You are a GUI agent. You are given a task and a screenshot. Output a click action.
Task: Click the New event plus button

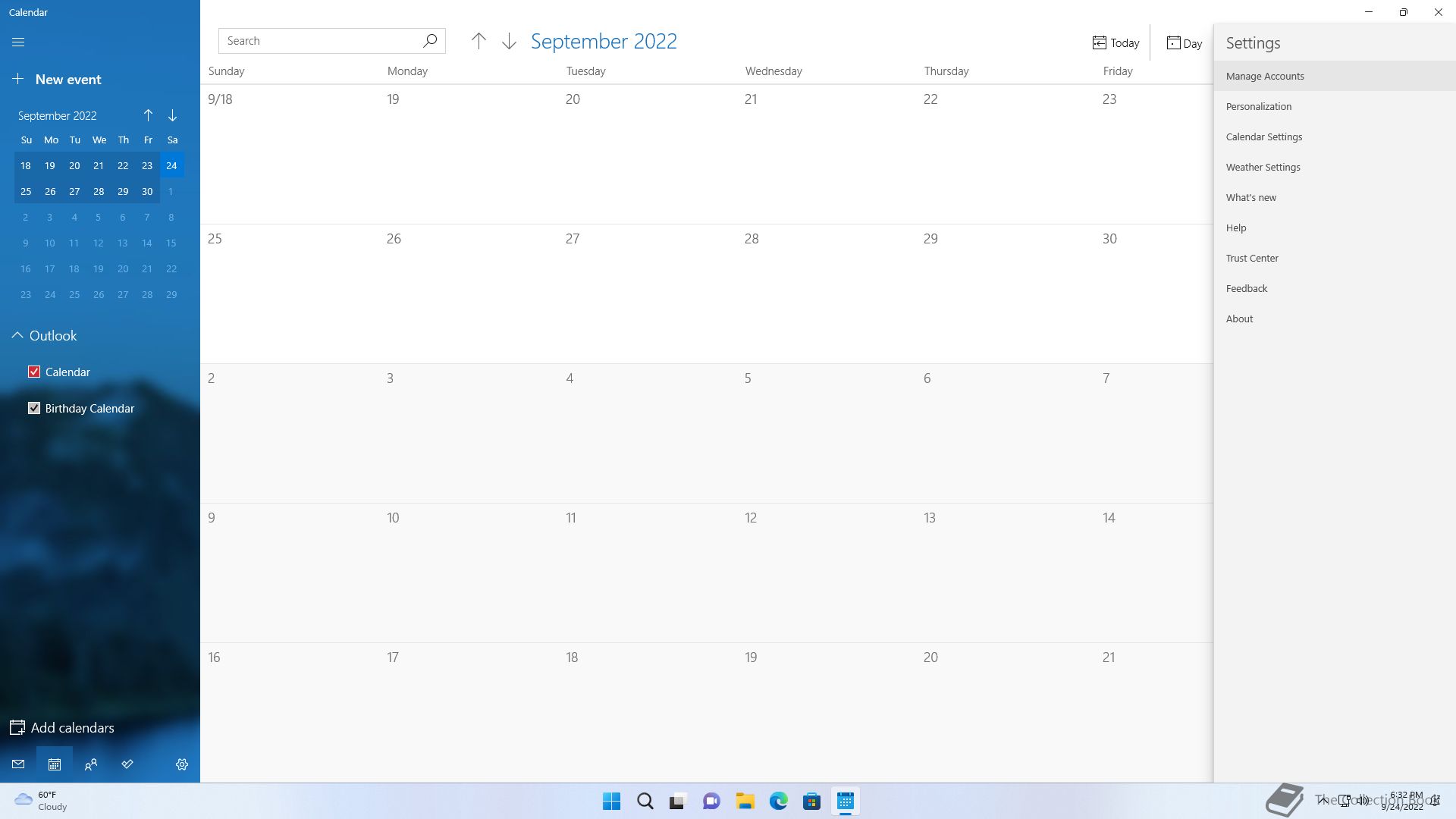18,79
